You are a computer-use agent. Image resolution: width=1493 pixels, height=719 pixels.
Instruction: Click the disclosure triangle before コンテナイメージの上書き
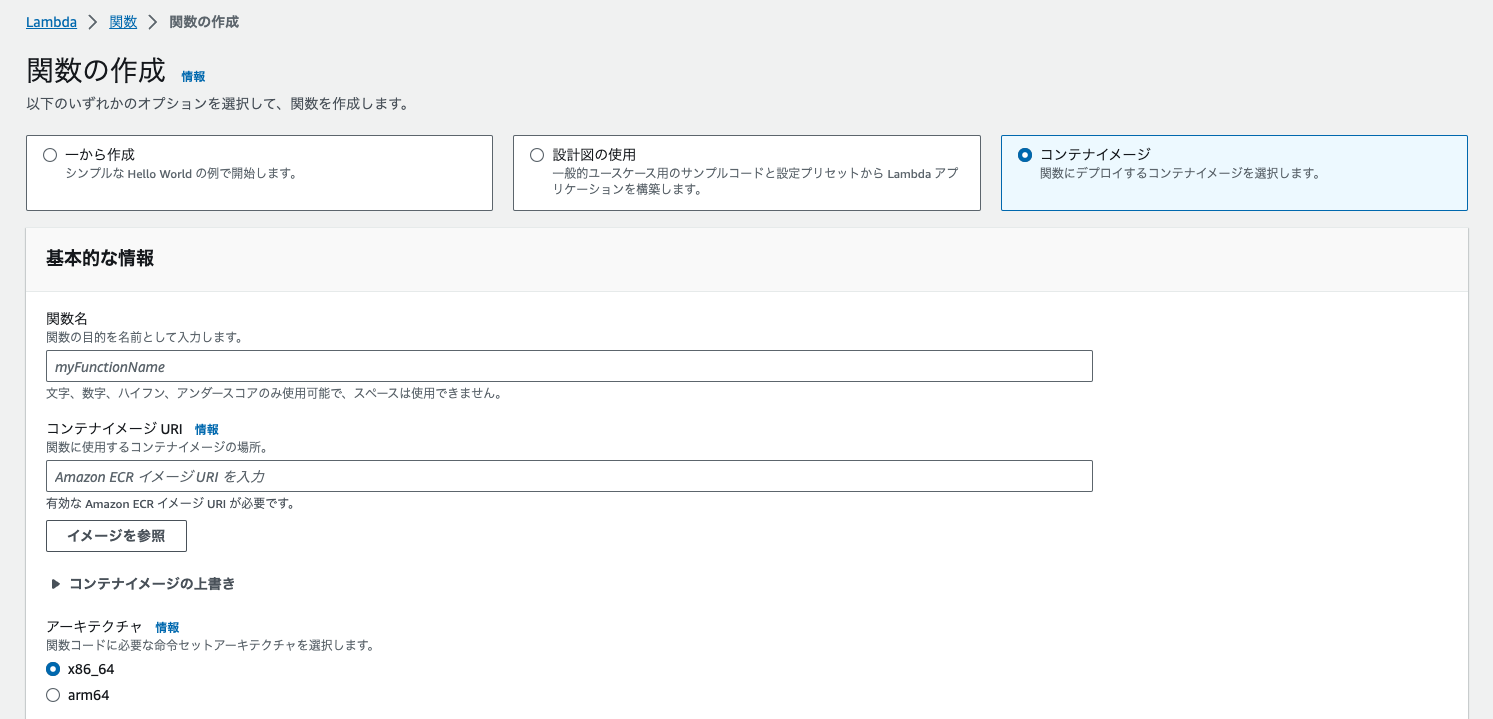(54, 583)
